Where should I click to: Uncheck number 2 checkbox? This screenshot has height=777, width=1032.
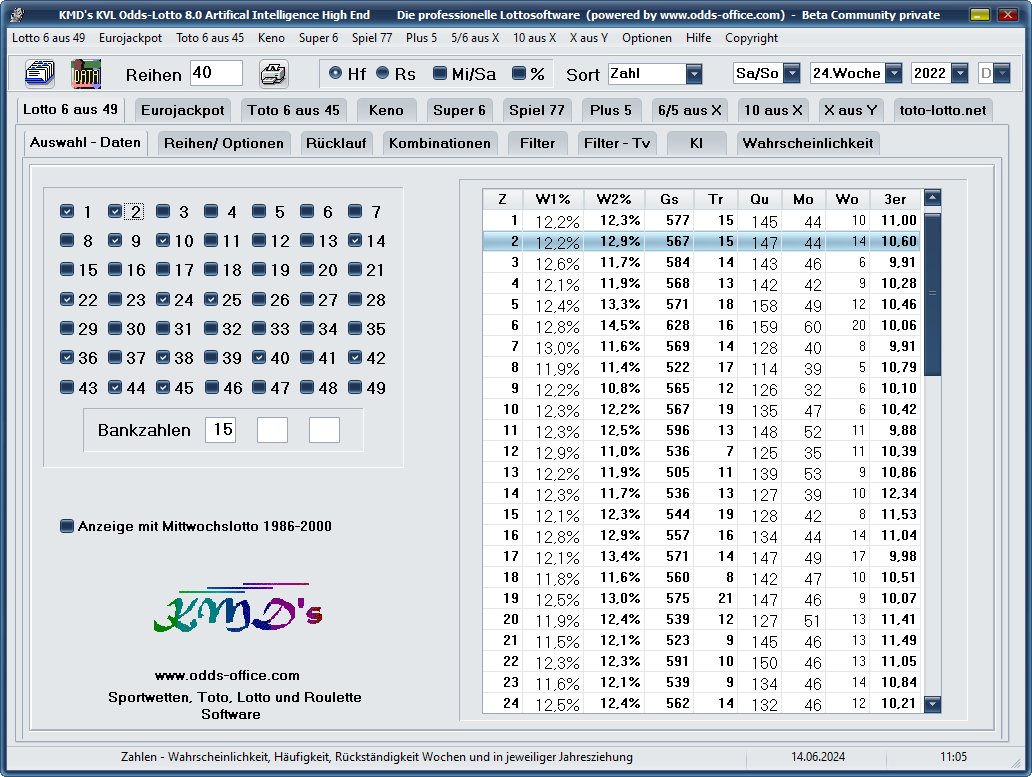tap(115, 211)
